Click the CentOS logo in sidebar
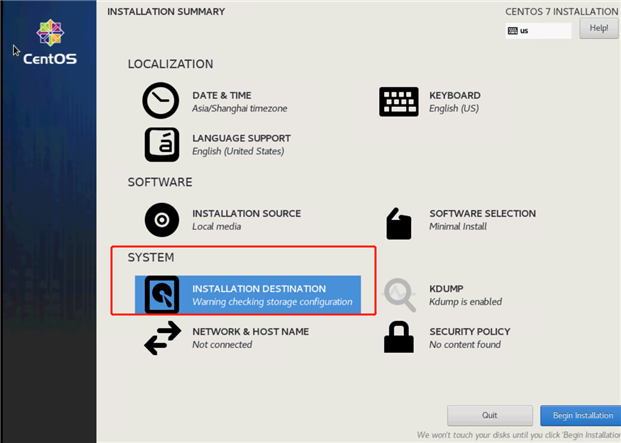 tap(50, 42)
